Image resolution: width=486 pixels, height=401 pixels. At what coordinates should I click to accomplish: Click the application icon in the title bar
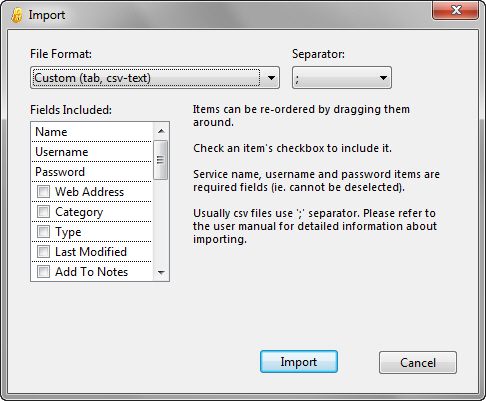point(17,15)
